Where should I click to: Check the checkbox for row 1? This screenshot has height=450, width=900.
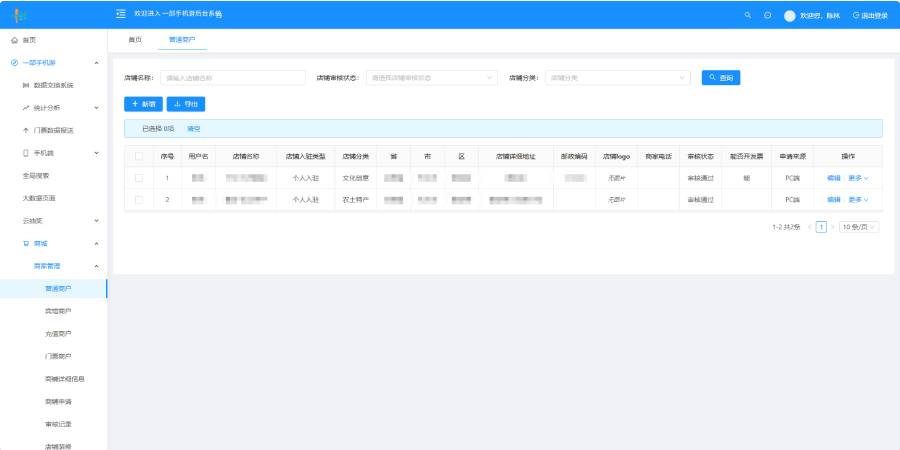pyautogui.click(x=139, y=178)
